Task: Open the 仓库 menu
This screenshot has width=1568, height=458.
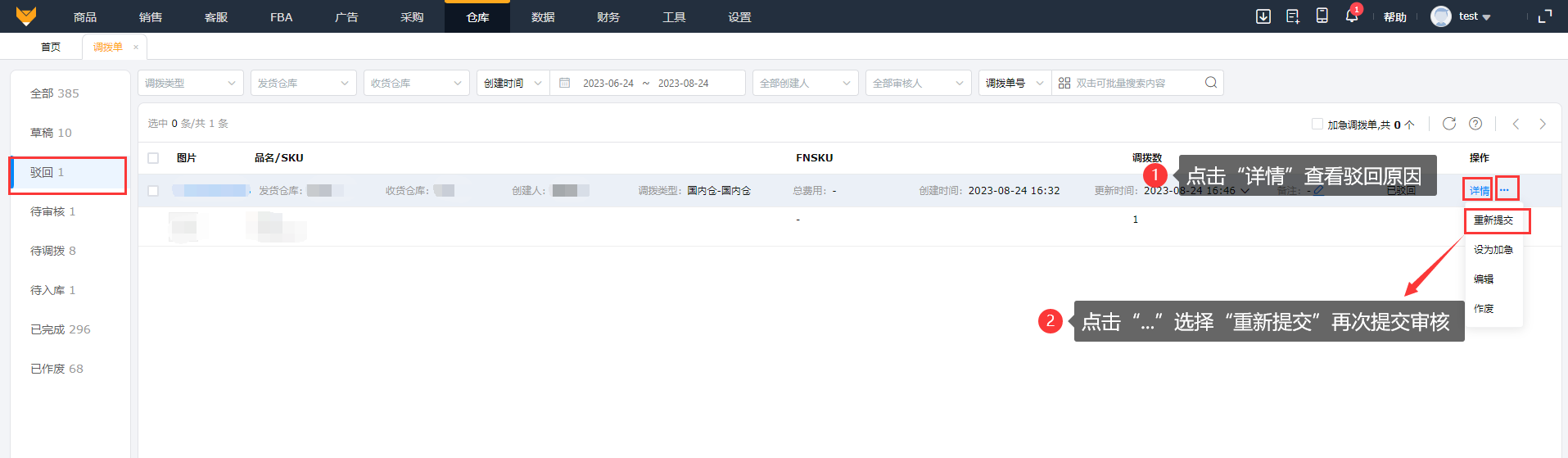Action: click(477, 17)
